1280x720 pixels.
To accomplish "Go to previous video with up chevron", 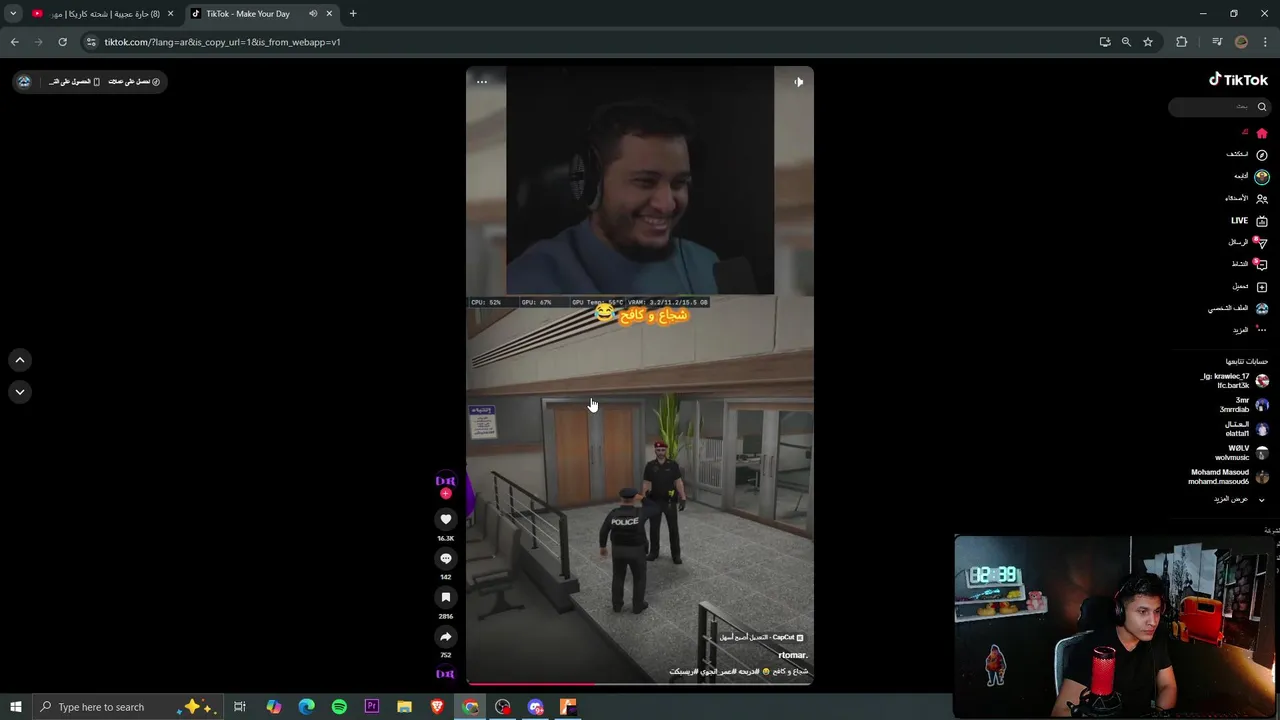I will coord(19,360).
